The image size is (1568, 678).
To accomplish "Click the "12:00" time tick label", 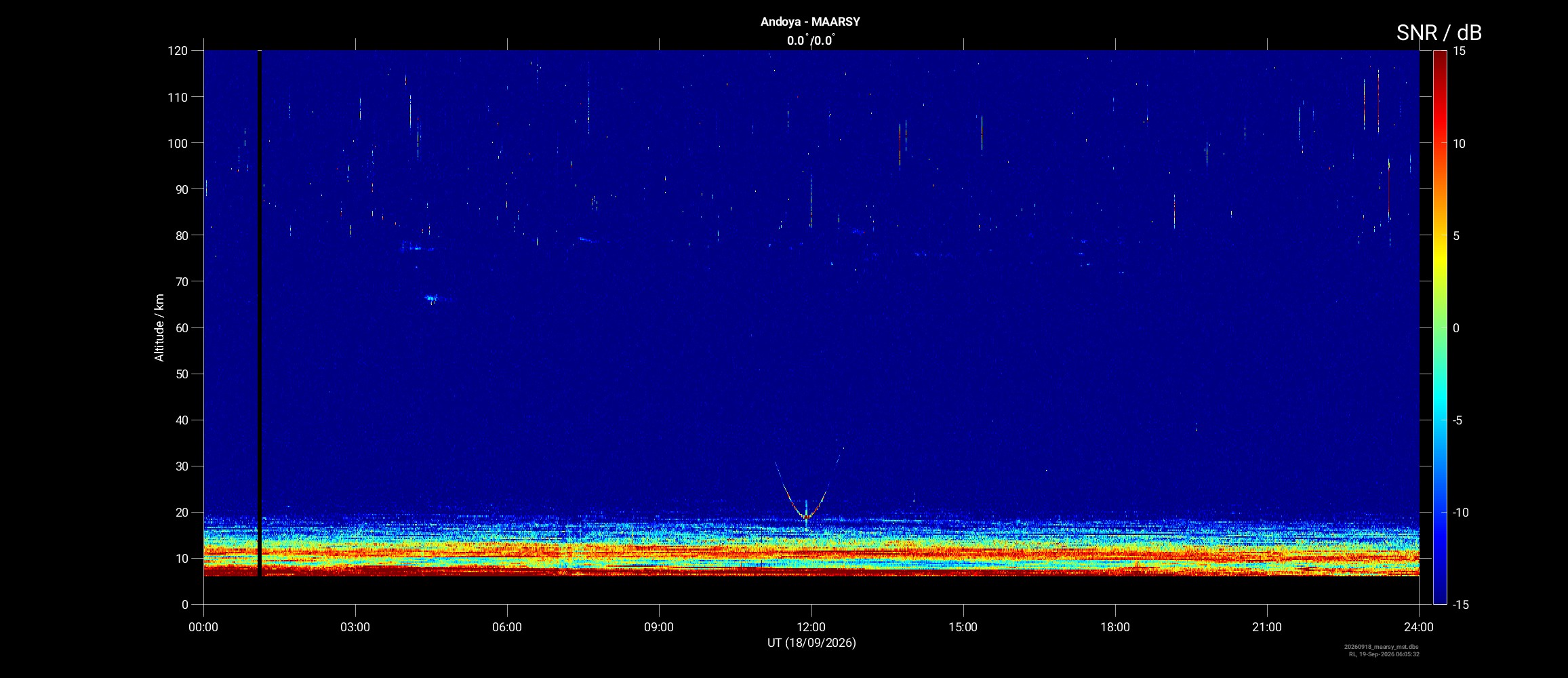I will pos(811,627).
